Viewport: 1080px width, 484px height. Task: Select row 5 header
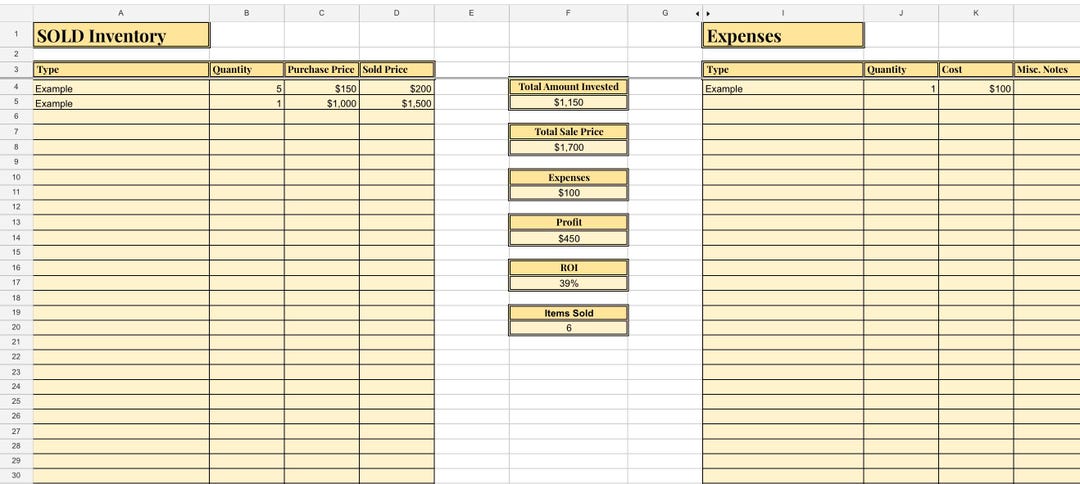pyautogui.click(x=16, y=102)
